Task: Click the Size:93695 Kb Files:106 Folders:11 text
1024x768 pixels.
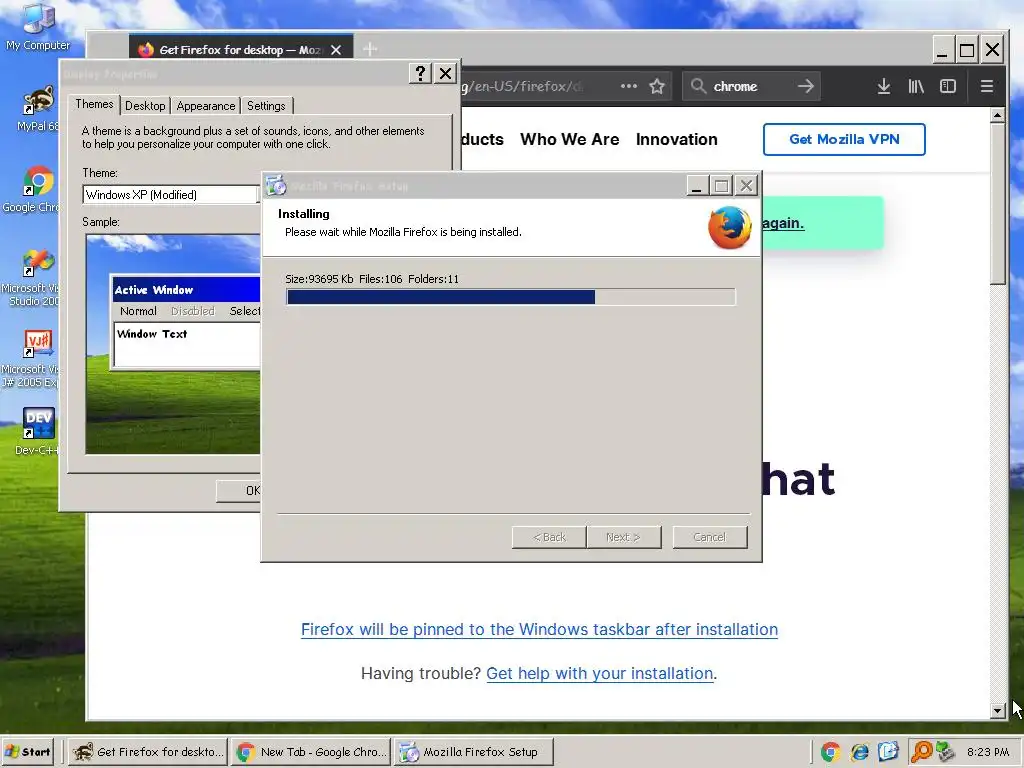Action: coord(372,279)
